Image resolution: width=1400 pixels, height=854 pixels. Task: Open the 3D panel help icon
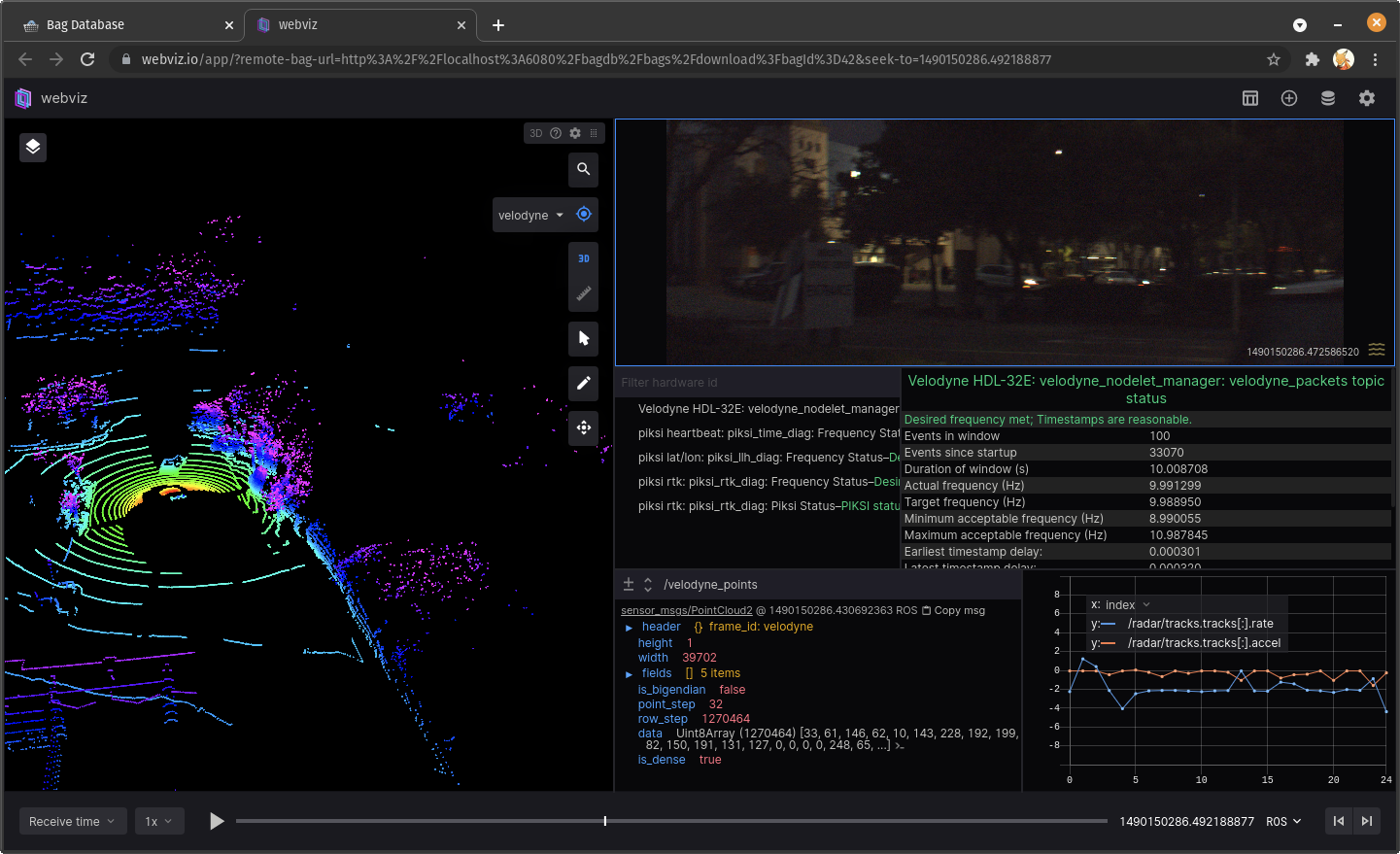pos(556,133)
